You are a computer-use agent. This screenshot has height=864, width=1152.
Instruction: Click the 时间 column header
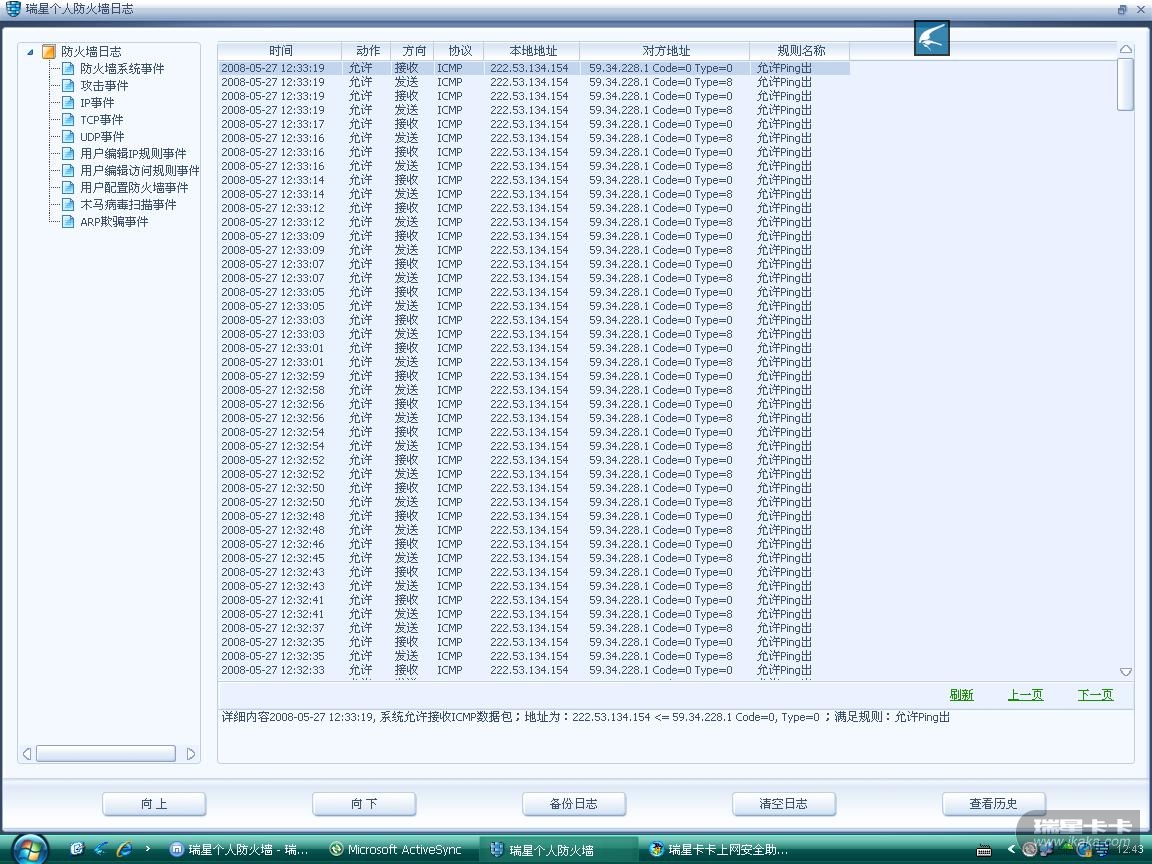coord(280,51)
